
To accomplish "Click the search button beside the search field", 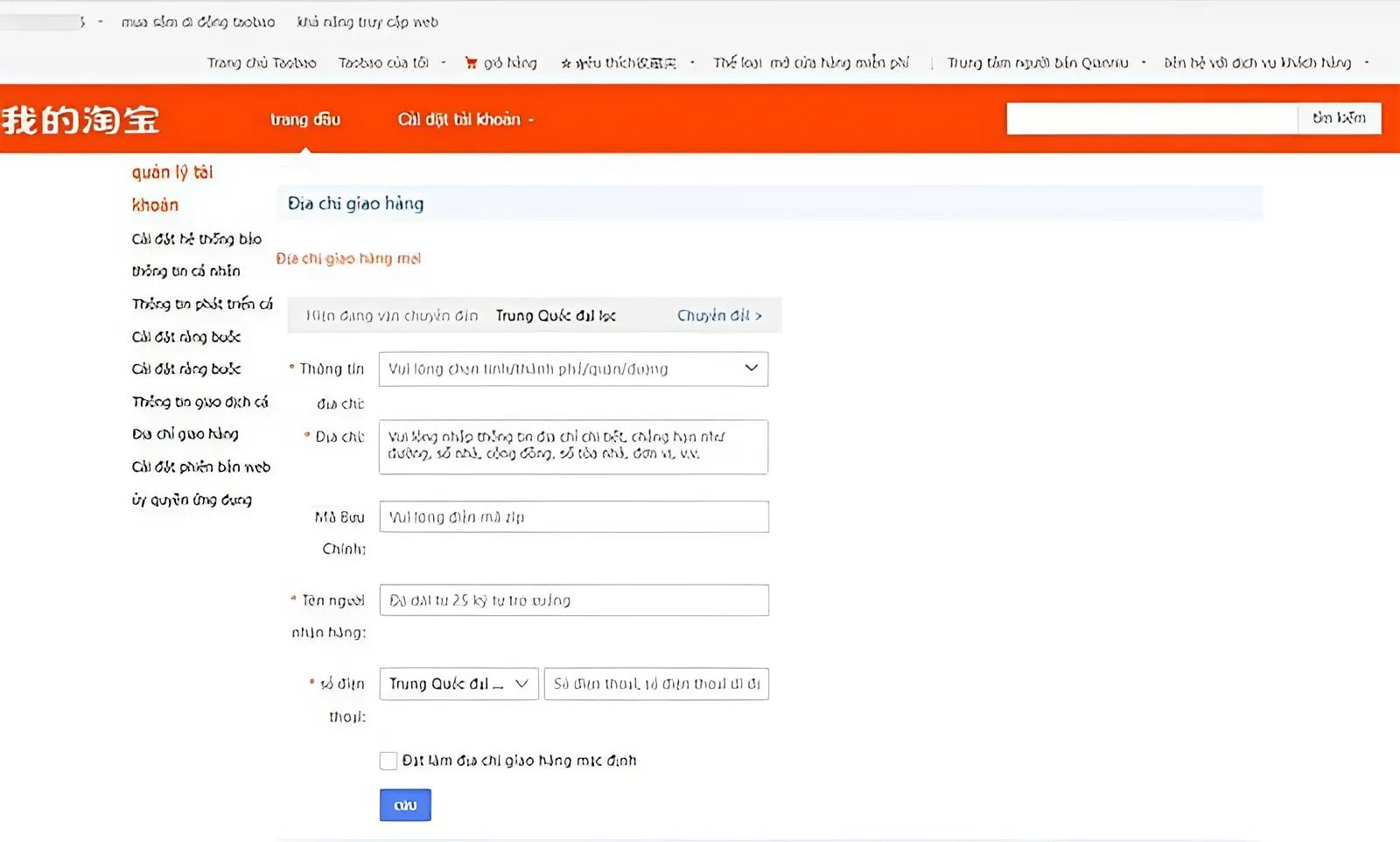I will [x=1339, y=118].
